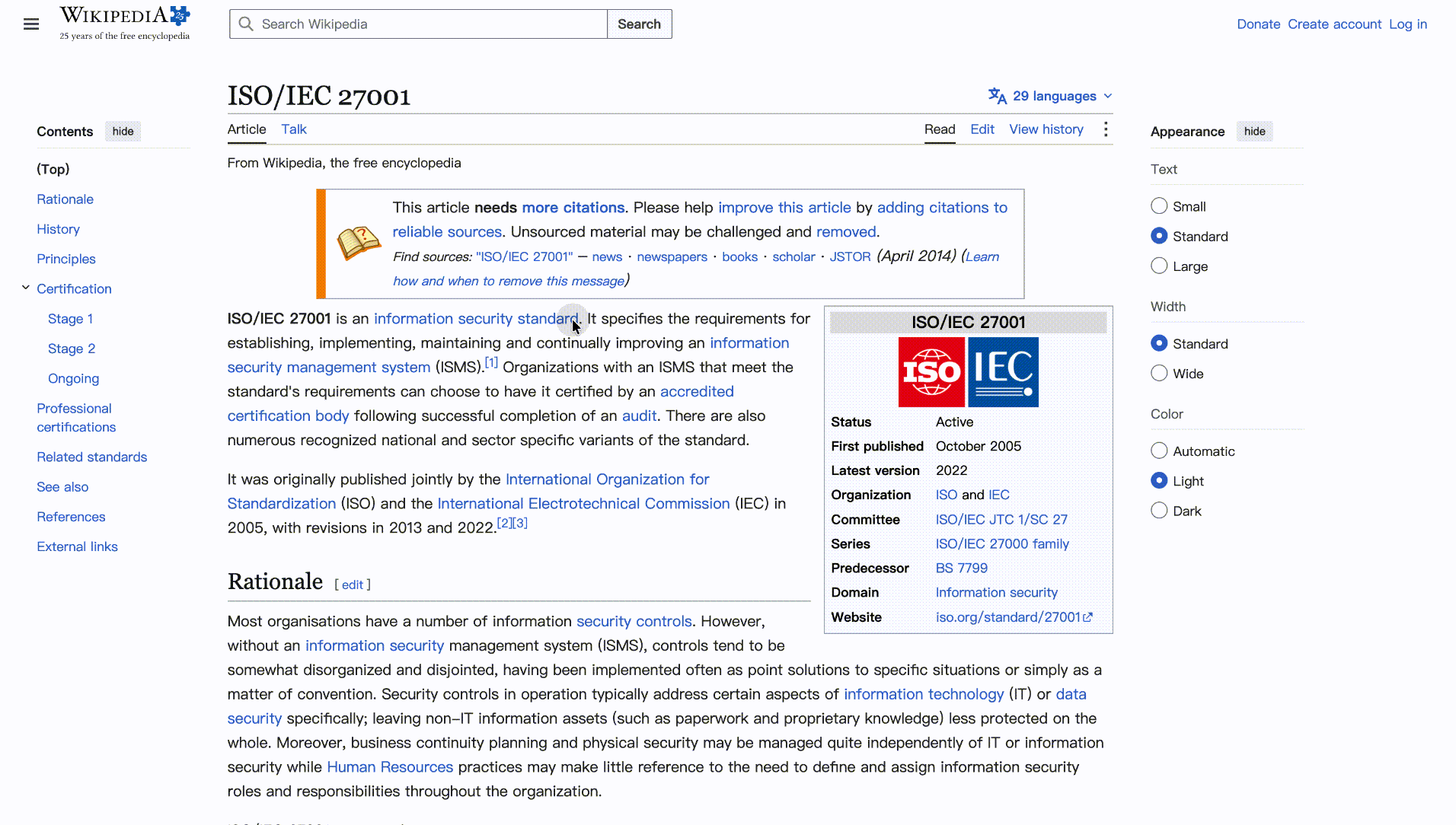This screenshot has height=825, width=1456.
Task: Open the IEC logo image
Action: 1004,372
